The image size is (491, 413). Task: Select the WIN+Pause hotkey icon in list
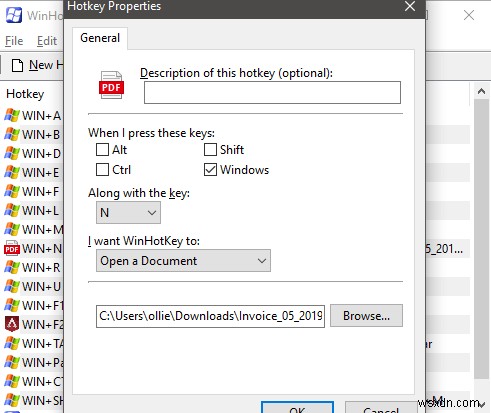pos(12,362)
